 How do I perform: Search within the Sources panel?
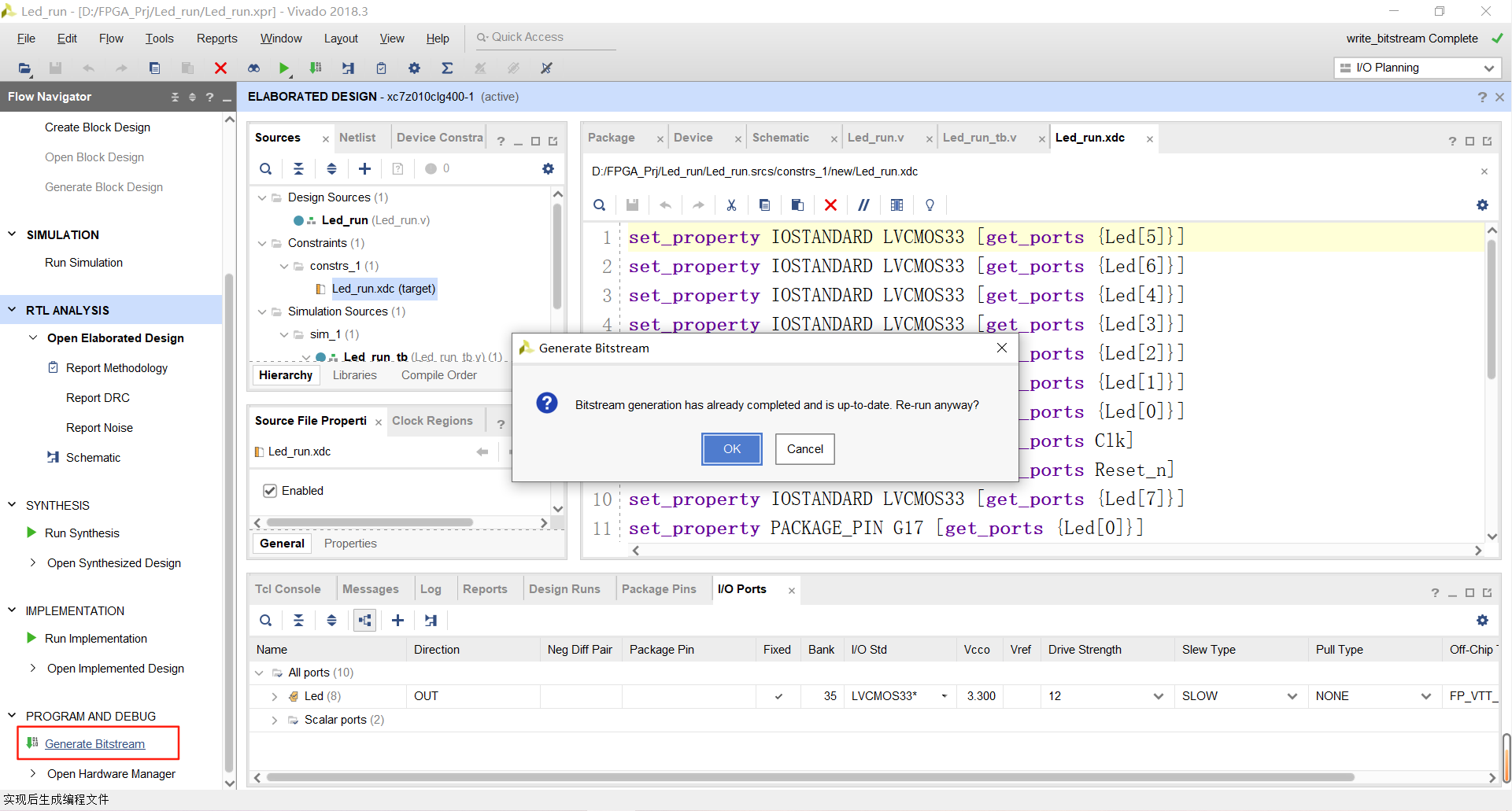266,168
